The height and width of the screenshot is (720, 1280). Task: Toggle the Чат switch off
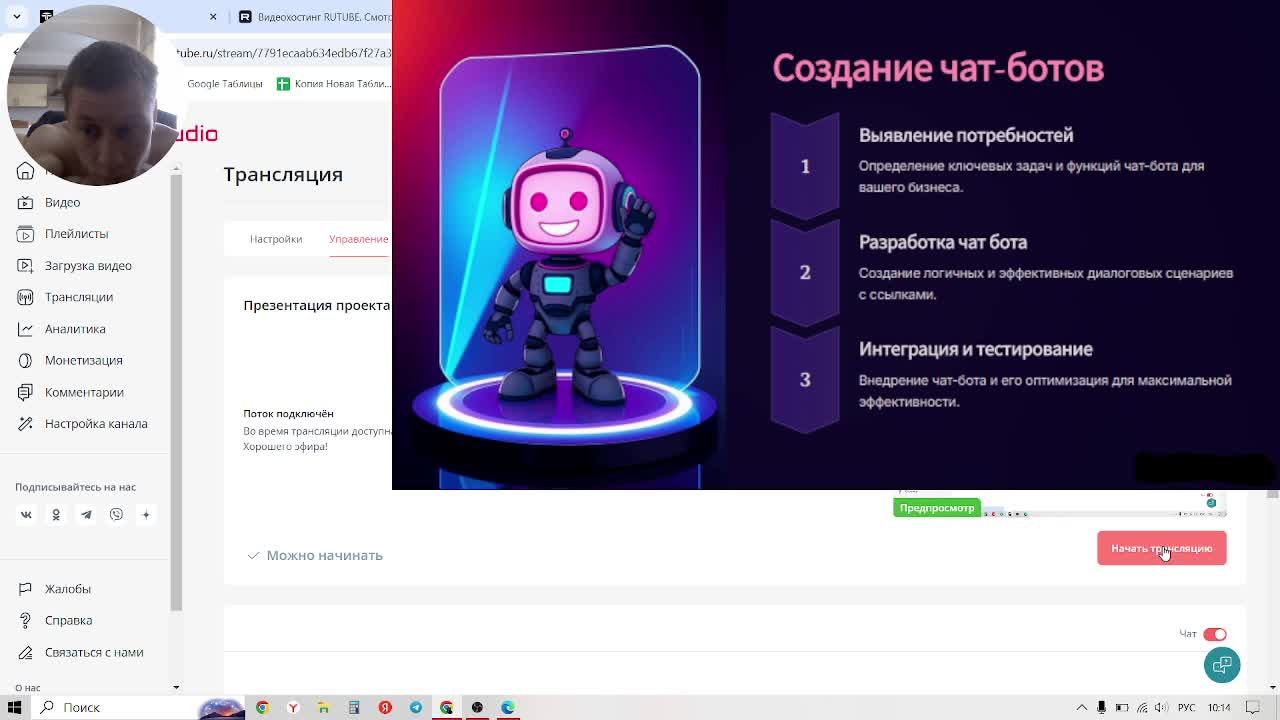[x=1214, y=634]
